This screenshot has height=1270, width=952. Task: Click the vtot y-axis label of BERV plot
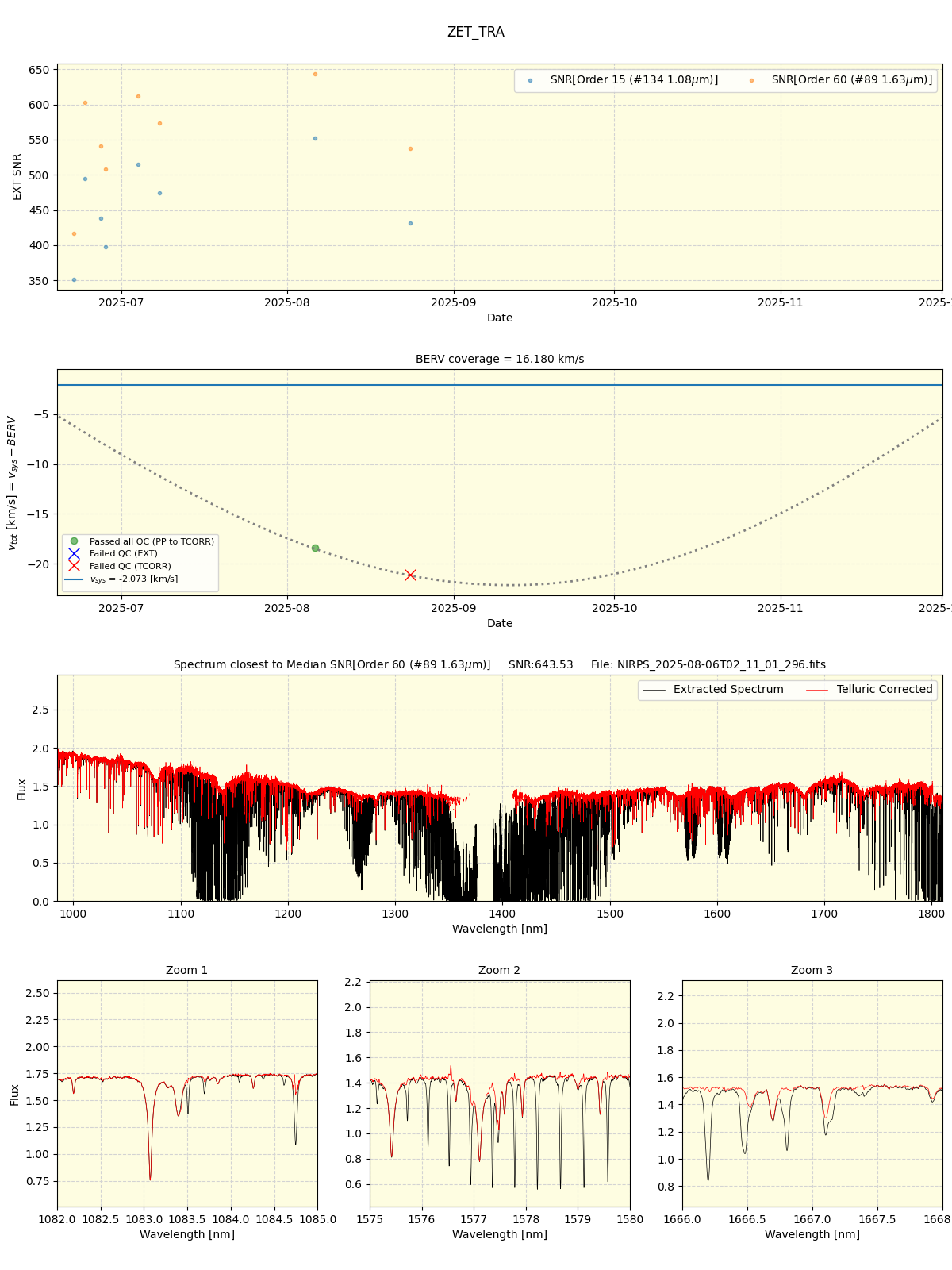coord(12,483)
